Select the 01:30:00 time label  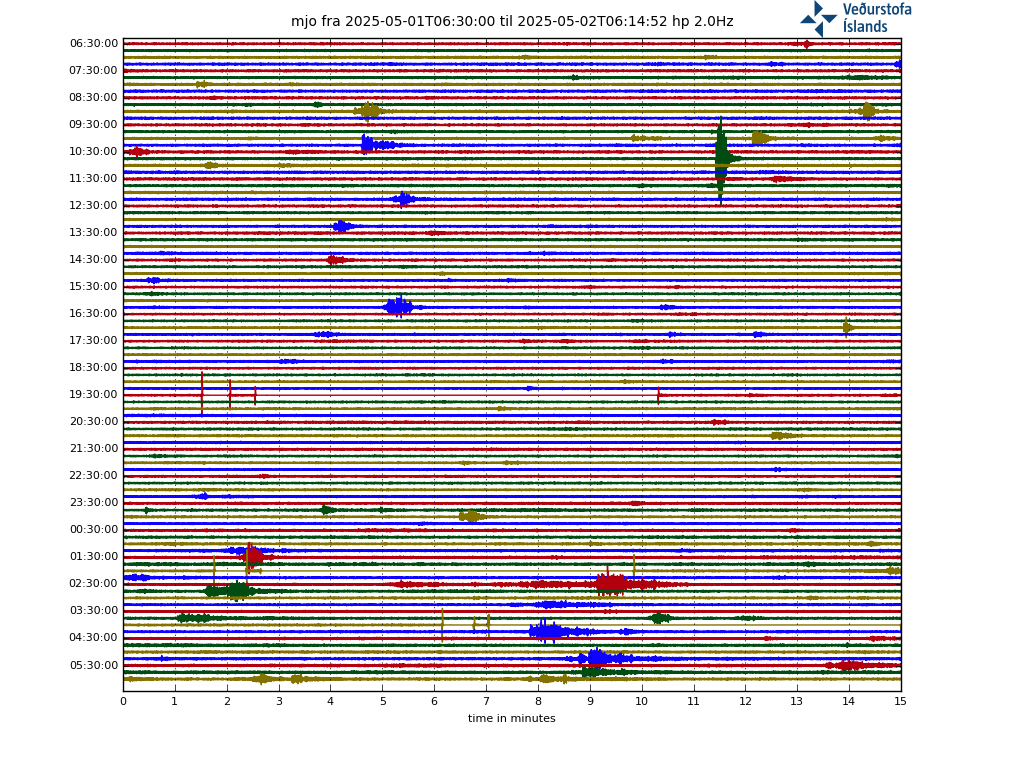94,556
